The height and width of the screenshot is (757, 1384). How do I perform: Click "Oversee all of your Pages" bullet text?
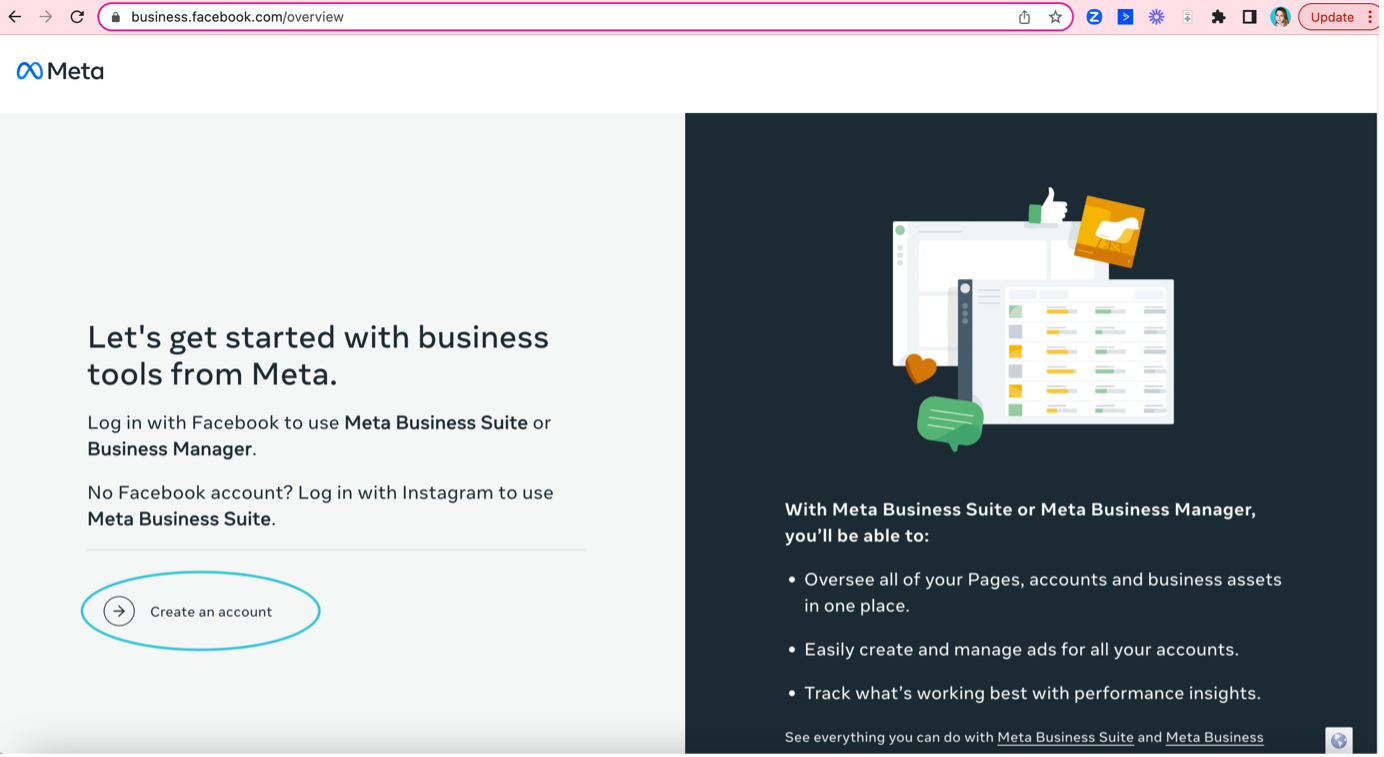[x=1043, y=592]
